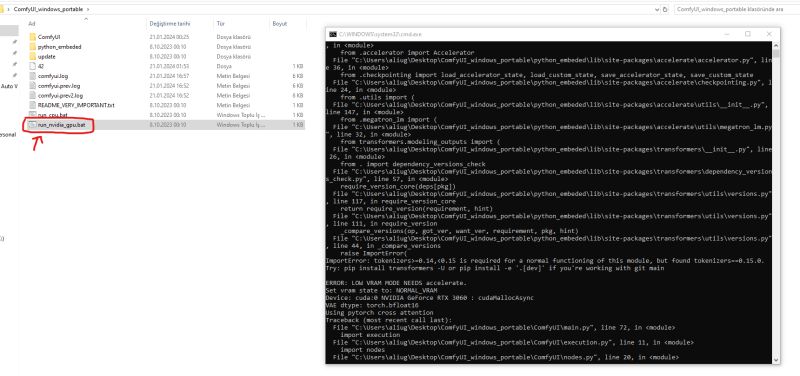The height and width of the screenshot is (376, 800).
Task: Click the 'raise ImportError(' line
Action: [373, 253]
